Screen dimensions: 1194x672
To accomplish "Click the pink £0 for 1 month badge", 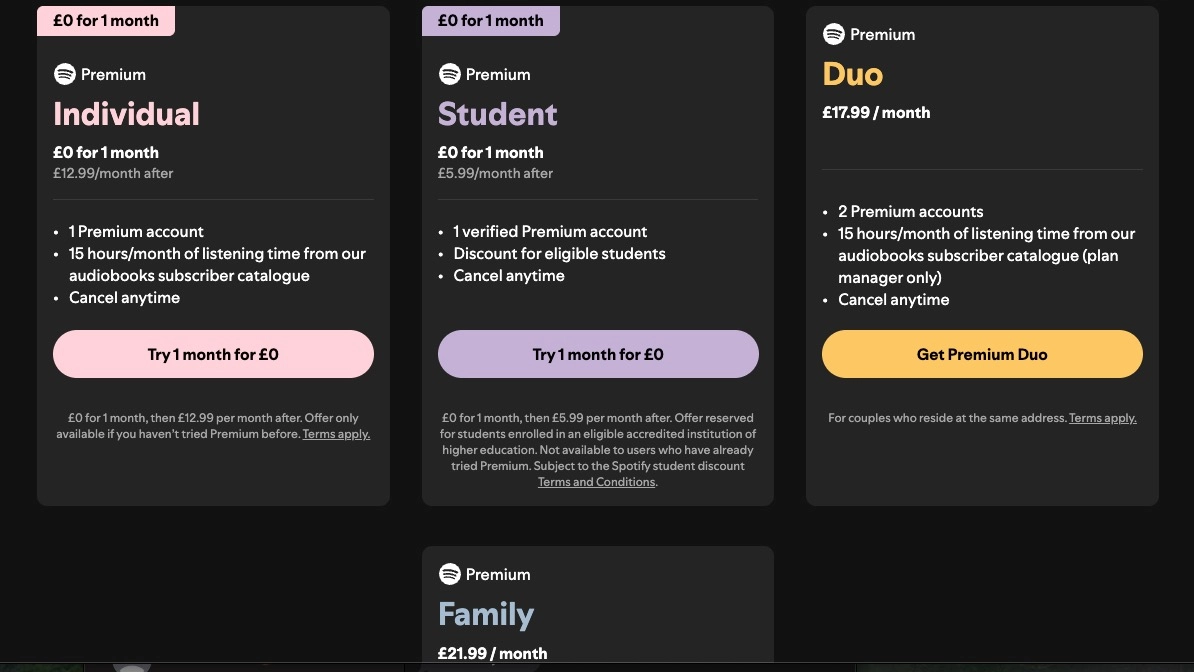I will coord(106,20).
